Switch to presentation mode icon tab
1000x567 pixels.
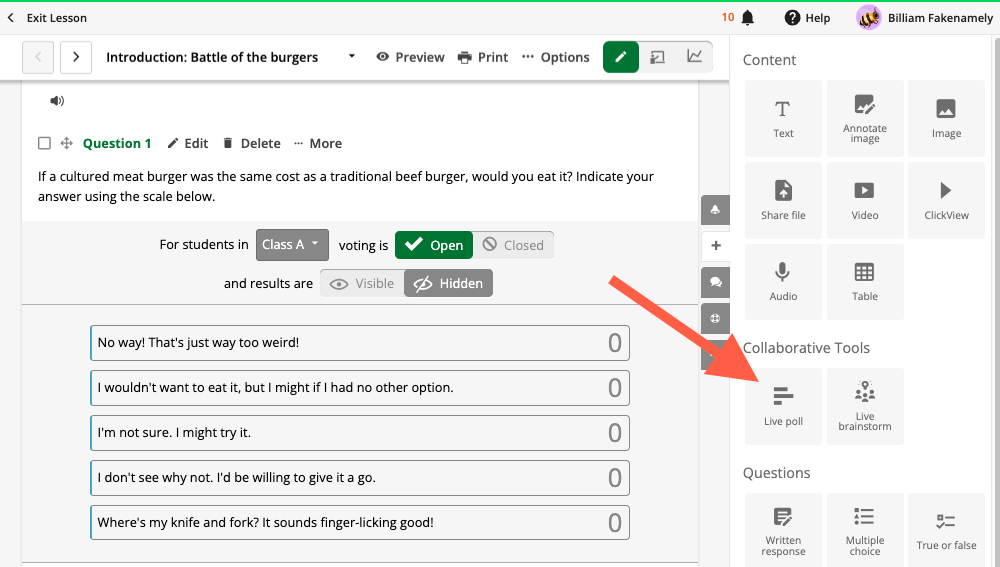(658, 57)
